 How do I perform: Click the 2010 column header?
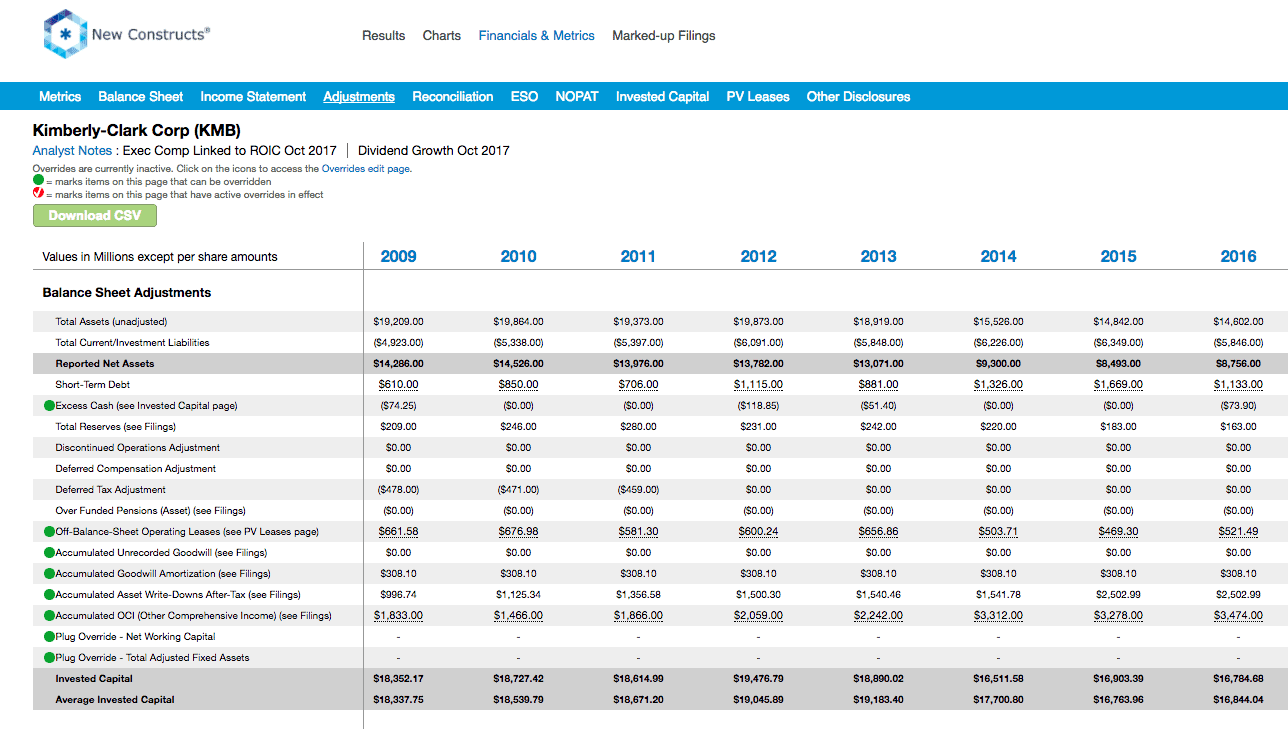pos(519,257)
